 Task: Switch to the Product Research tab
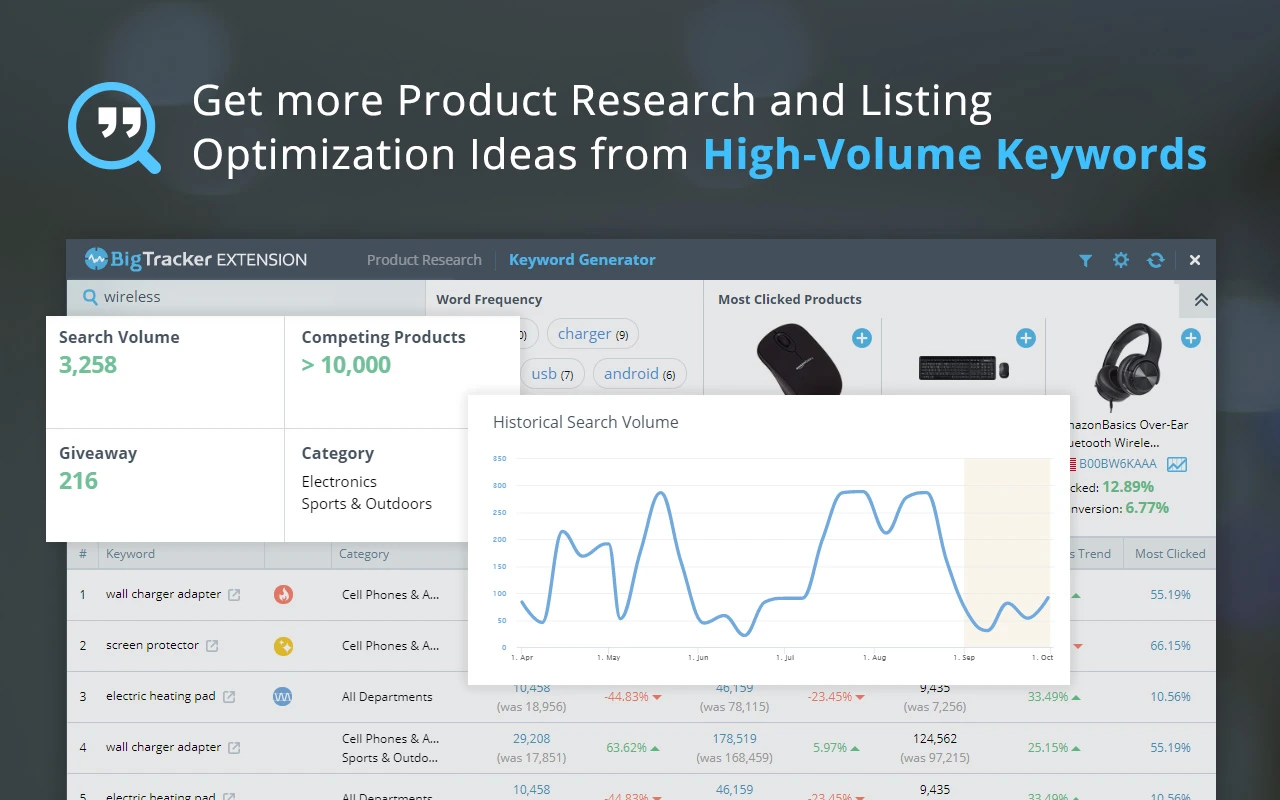[x=424, y=260]
